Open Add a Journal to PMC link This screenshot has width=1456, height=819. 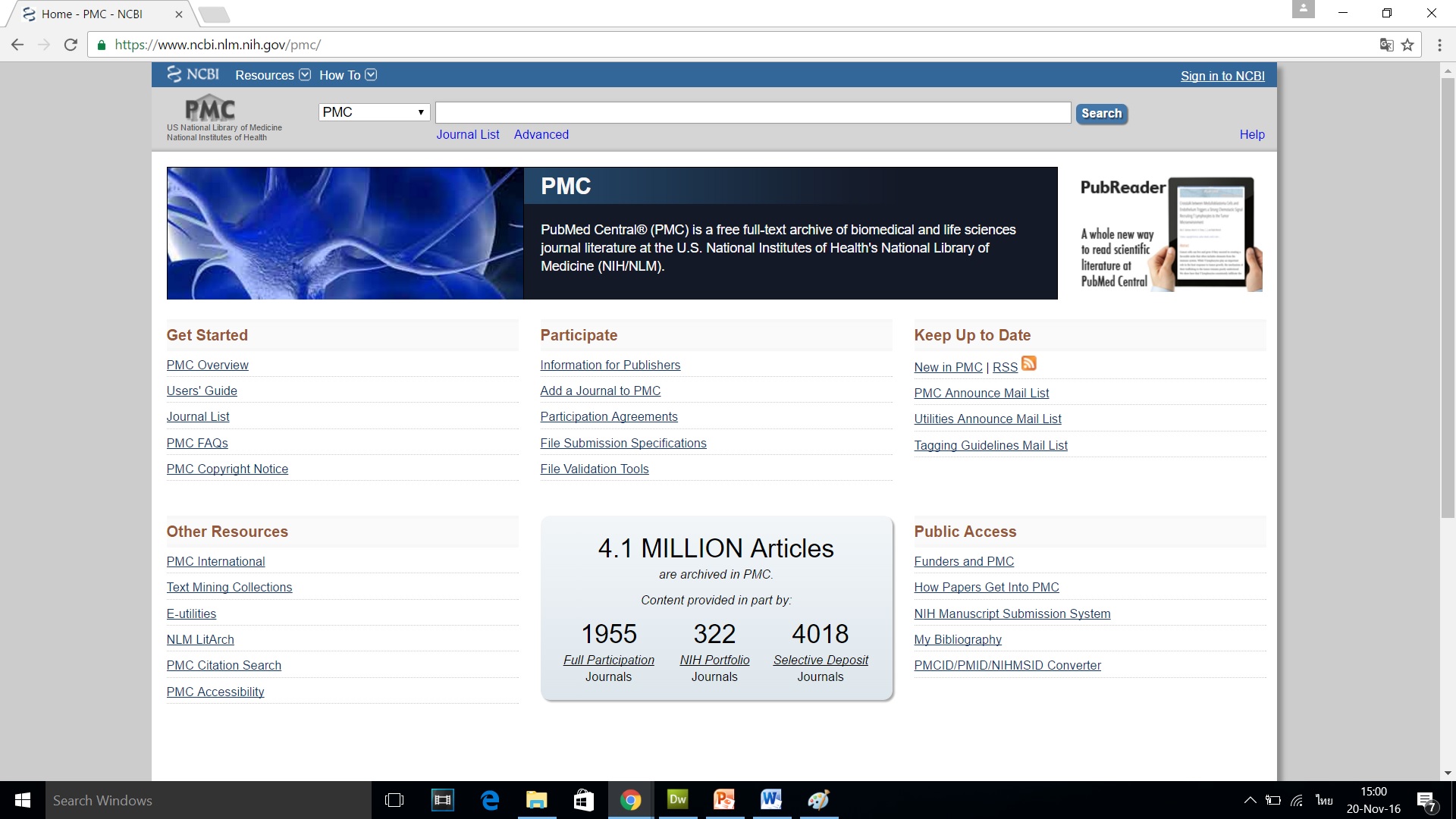601,391
